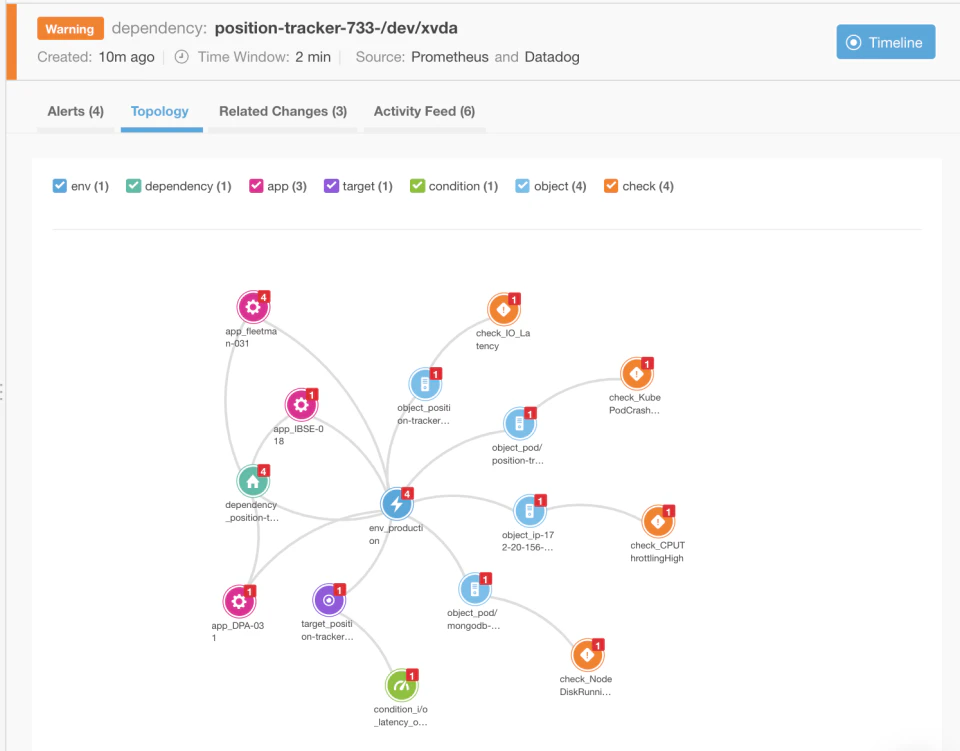Open the Related Changes (3) tab
Screen dimensions: 960x751
point(282,111)
